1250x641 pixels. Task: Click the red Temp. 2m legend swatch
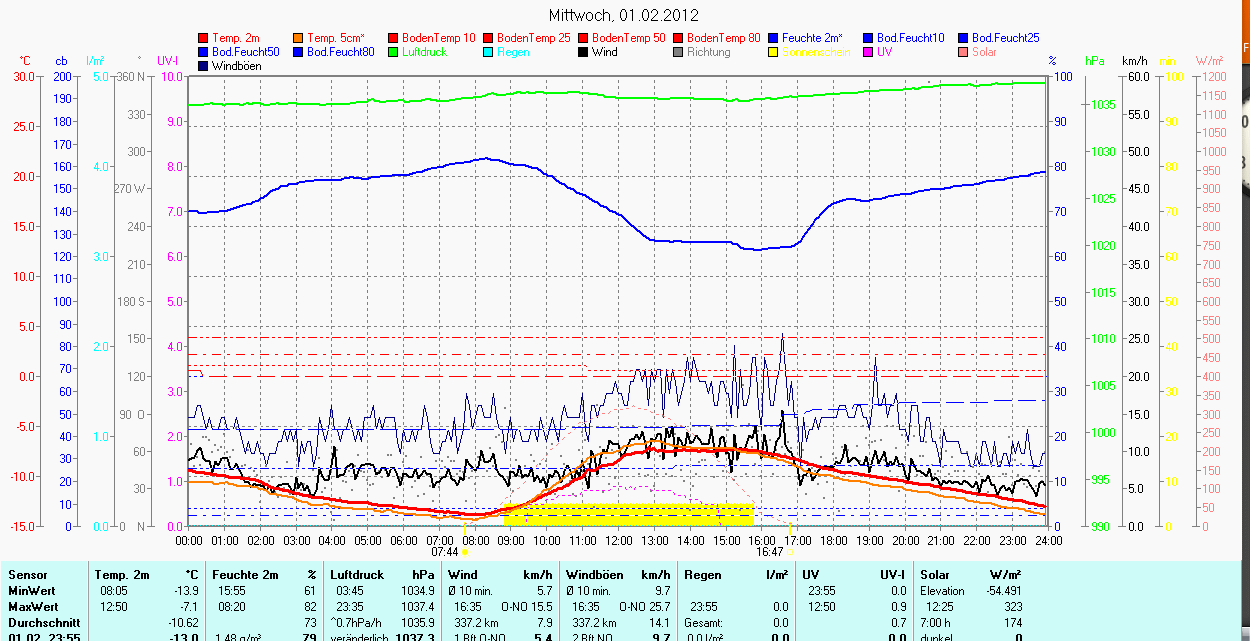204,38
